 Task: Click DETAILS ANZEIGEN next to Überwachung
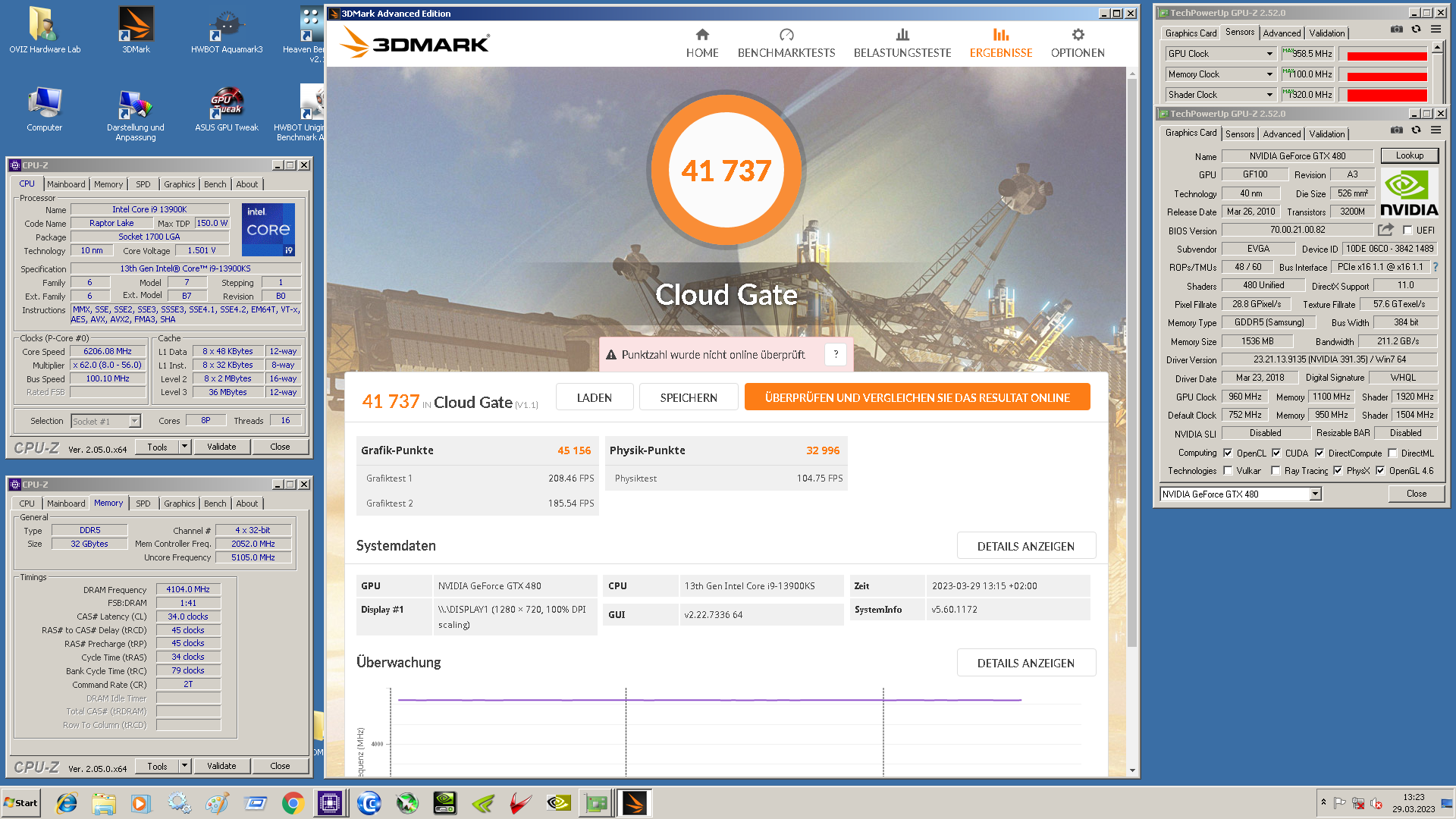(x=1025, y=663)
